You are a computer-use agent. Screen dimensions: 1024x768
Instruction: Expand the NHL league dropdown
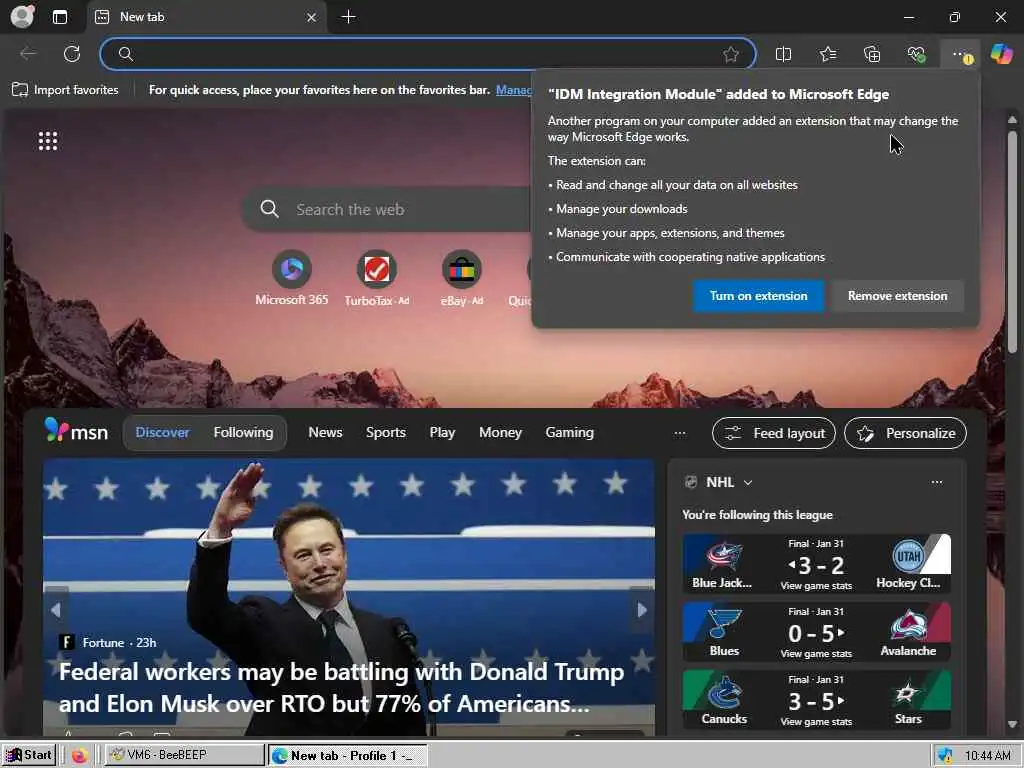click(x=748, y=483)
